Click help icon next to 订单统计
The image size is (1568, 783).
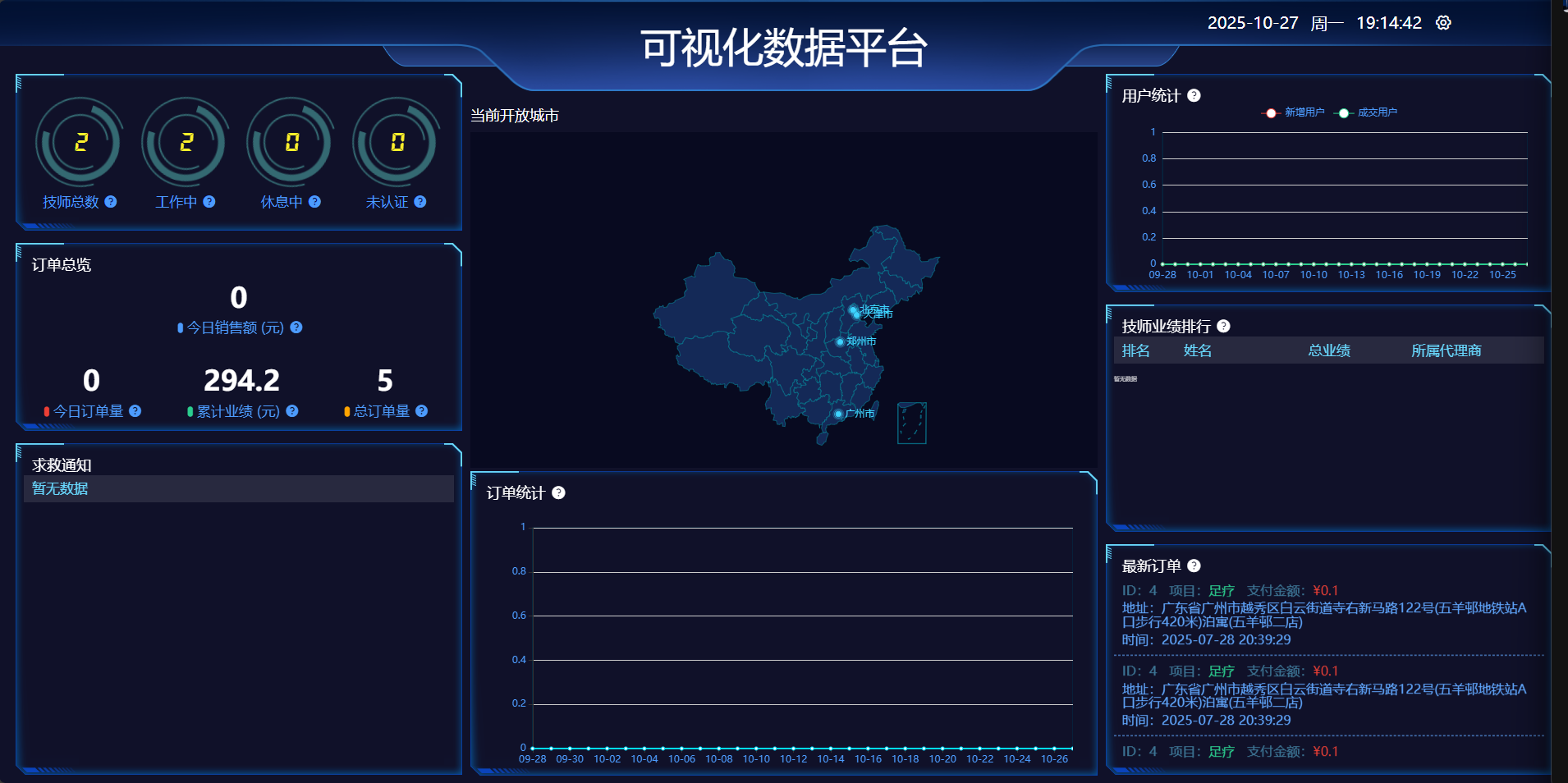[x=558, y=493]
